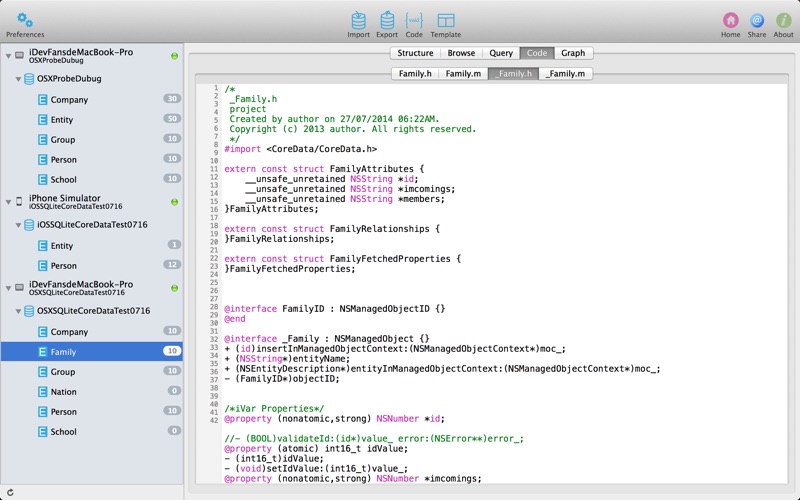Switch to the Query tab

[501, 53]
